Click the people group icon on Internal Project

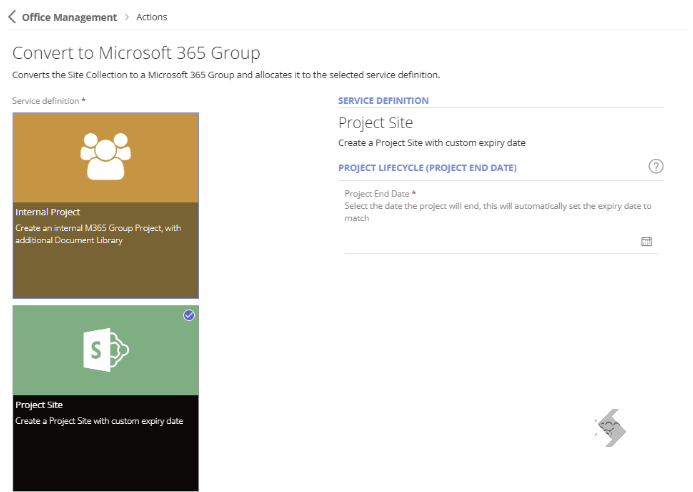click(106, 156)
